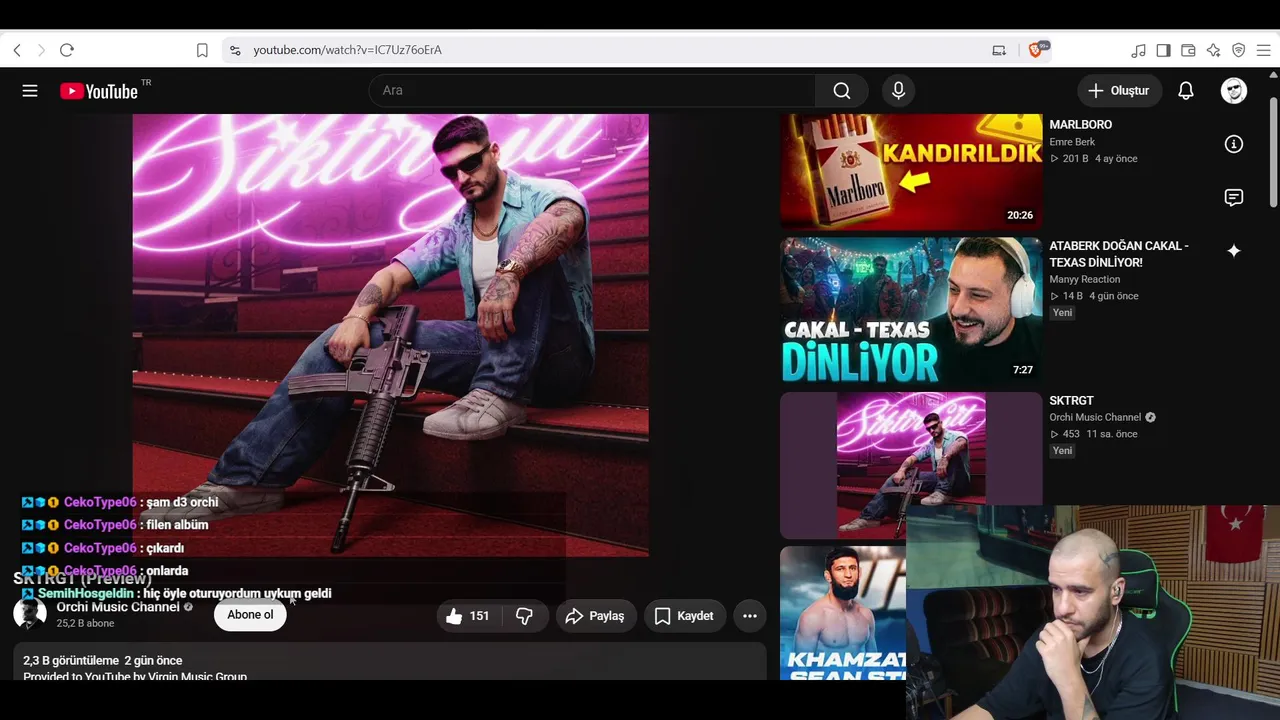Open the three-dot more actions menu
This screenshot has width=1280, height=720.
point(750,616)
